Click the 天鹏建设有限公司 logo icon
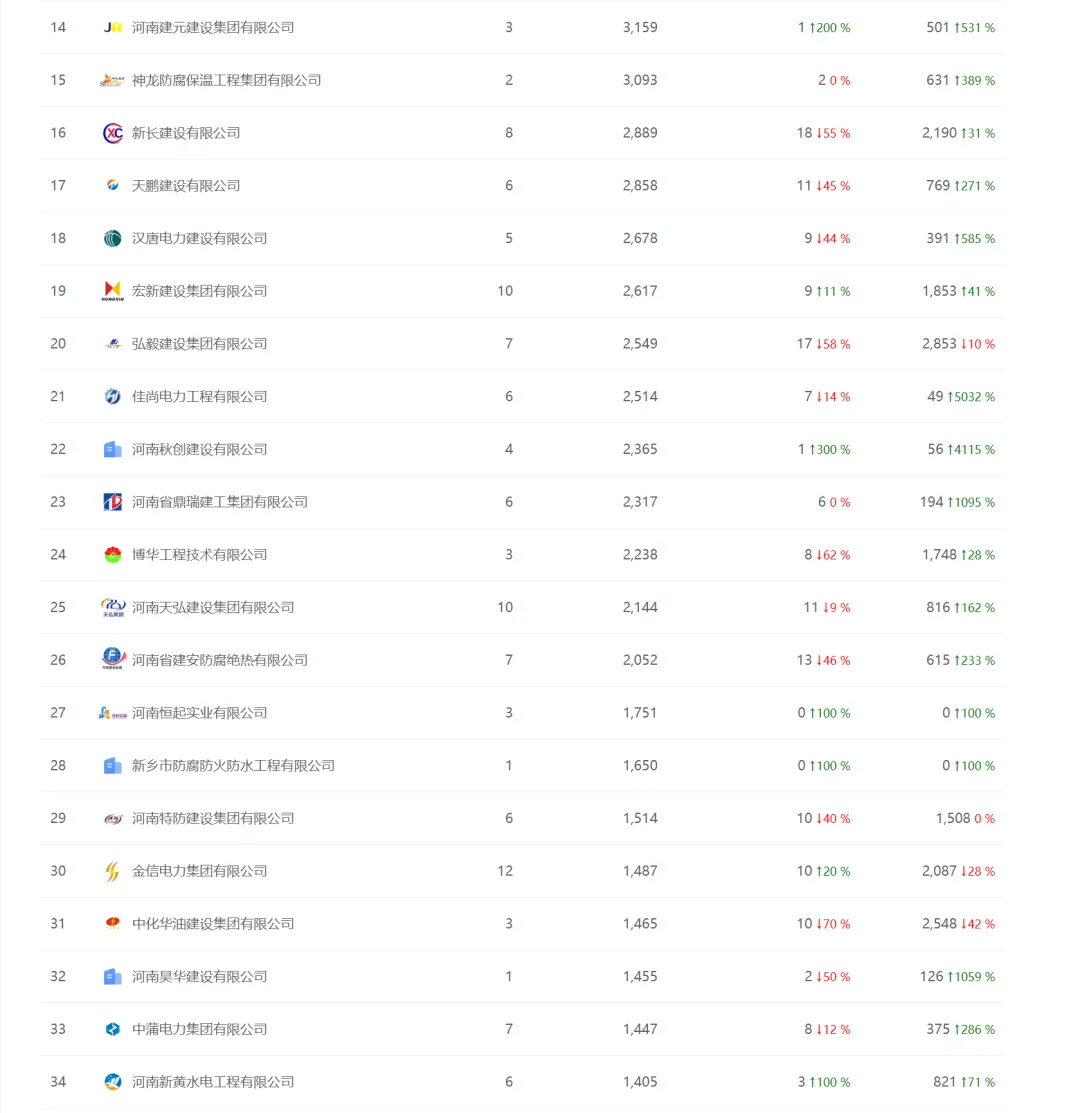 [112, 185]
